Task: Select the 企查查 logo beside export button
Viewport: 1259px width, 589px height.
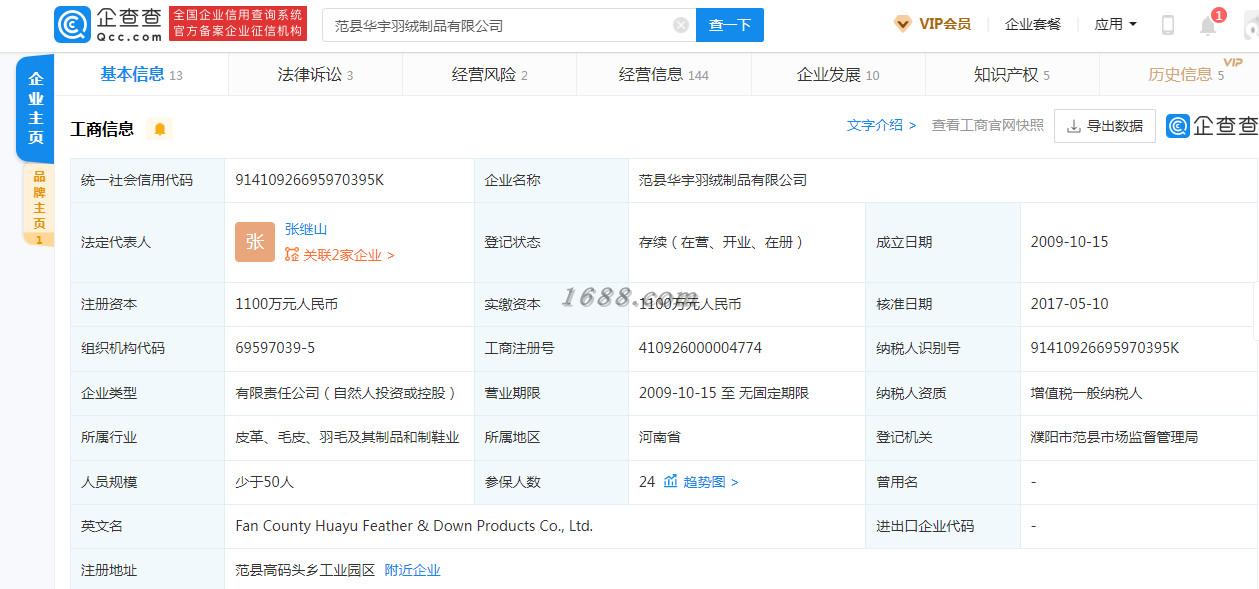Action: point(1211,126)
